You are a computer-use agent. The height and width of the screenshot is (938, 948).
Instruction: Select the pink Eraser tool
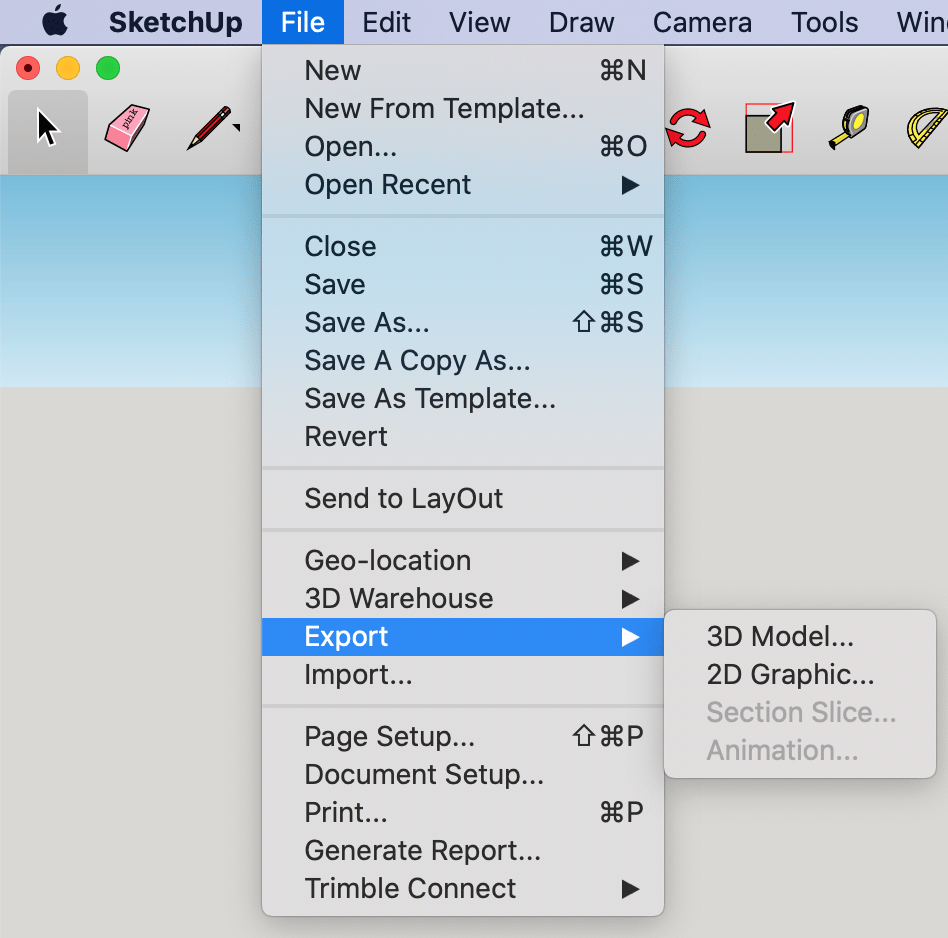(127, 128)
